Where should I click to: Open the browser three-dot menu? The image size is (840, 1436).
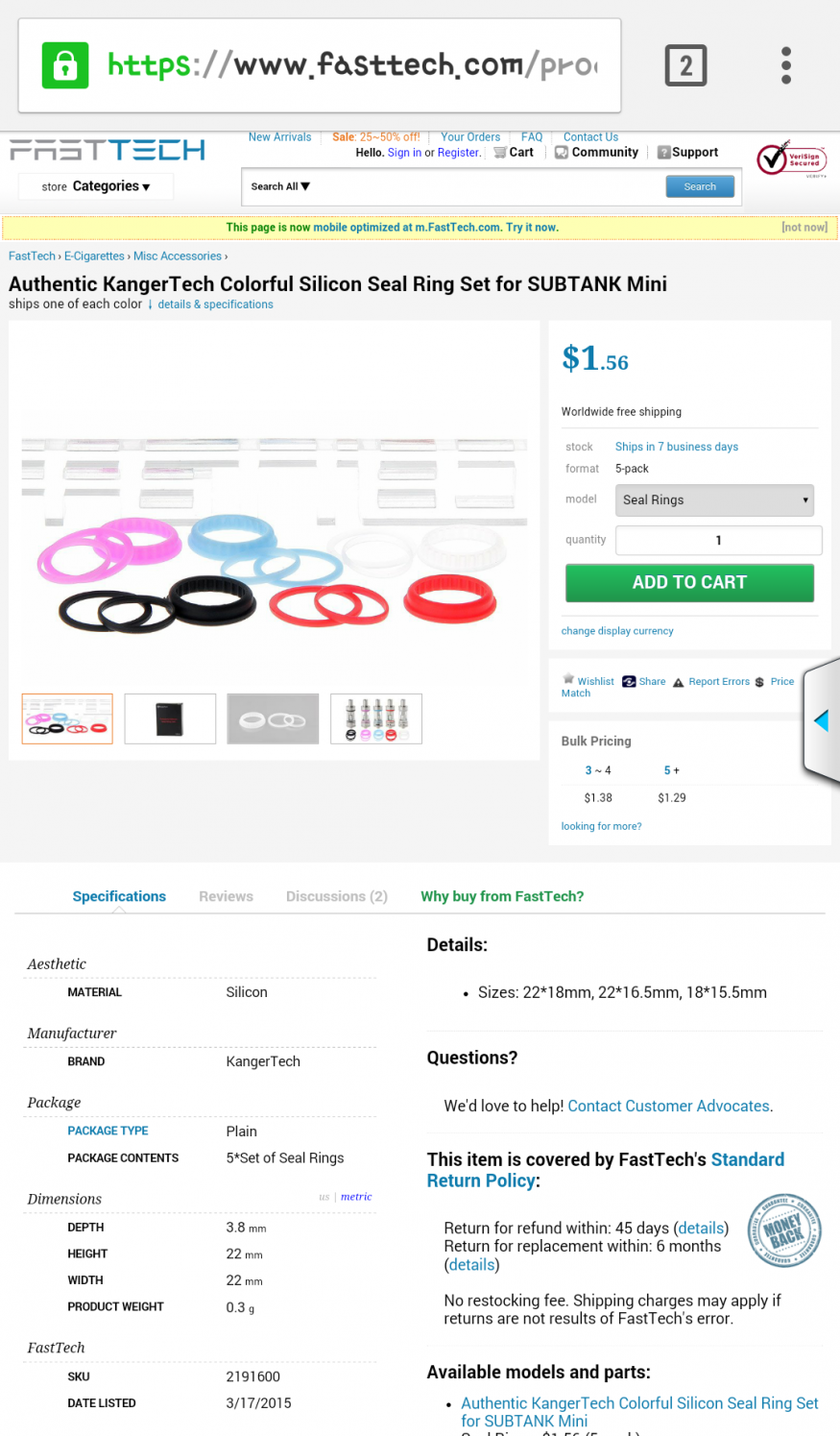click(786, 65)
